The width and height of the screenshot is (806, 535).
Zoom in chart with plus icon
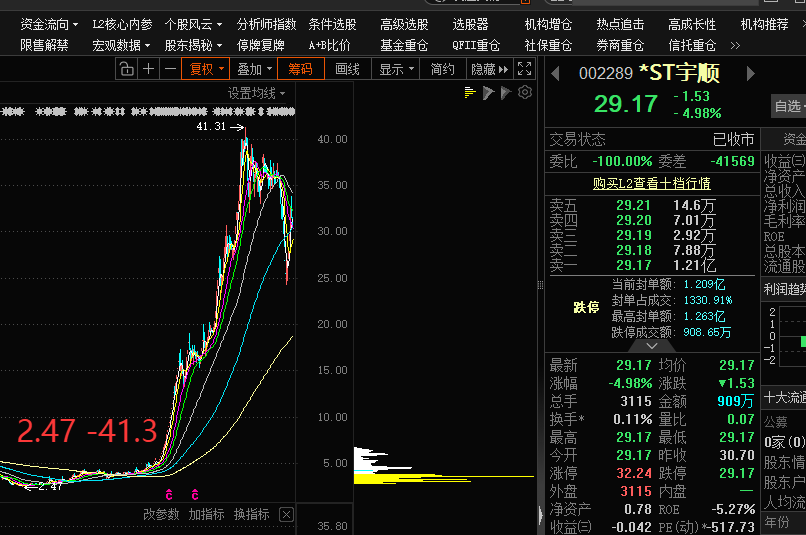point(149,69)
